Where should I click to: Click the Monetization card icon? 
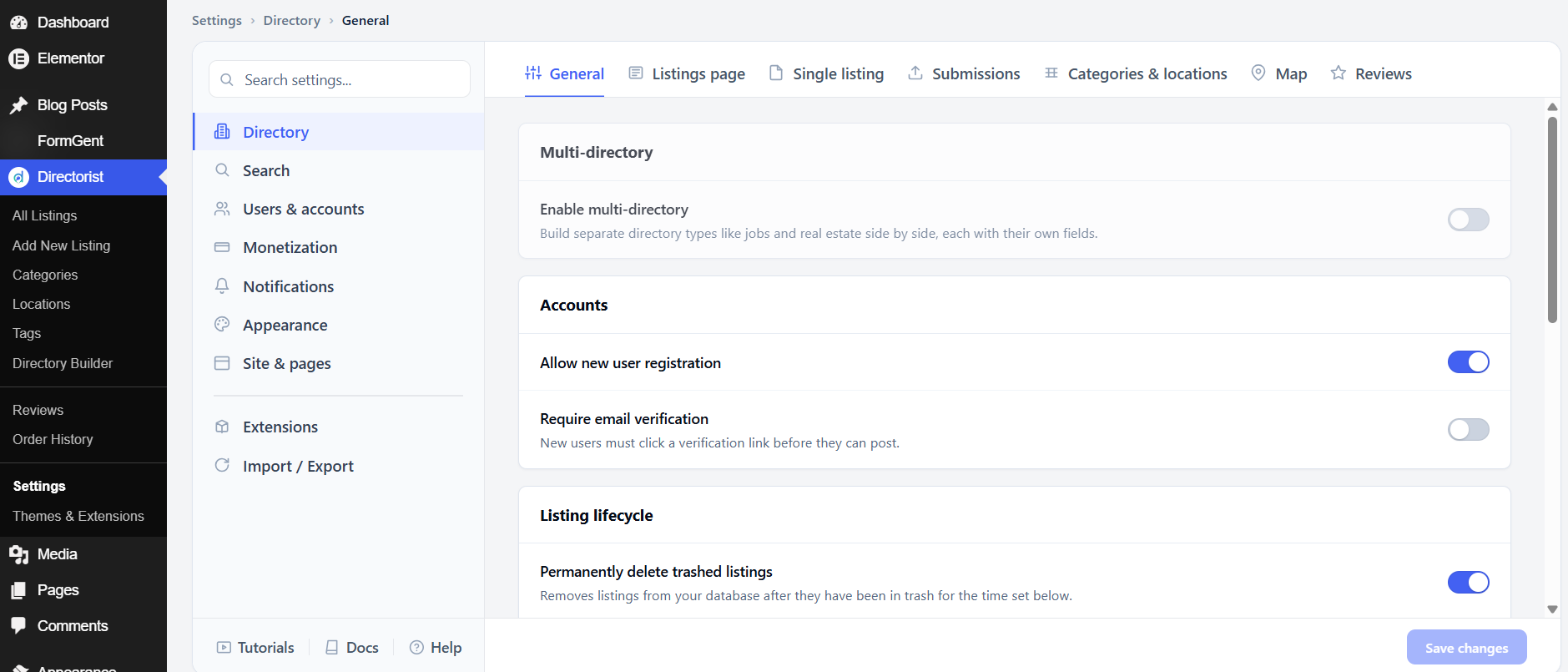point(222,247)
